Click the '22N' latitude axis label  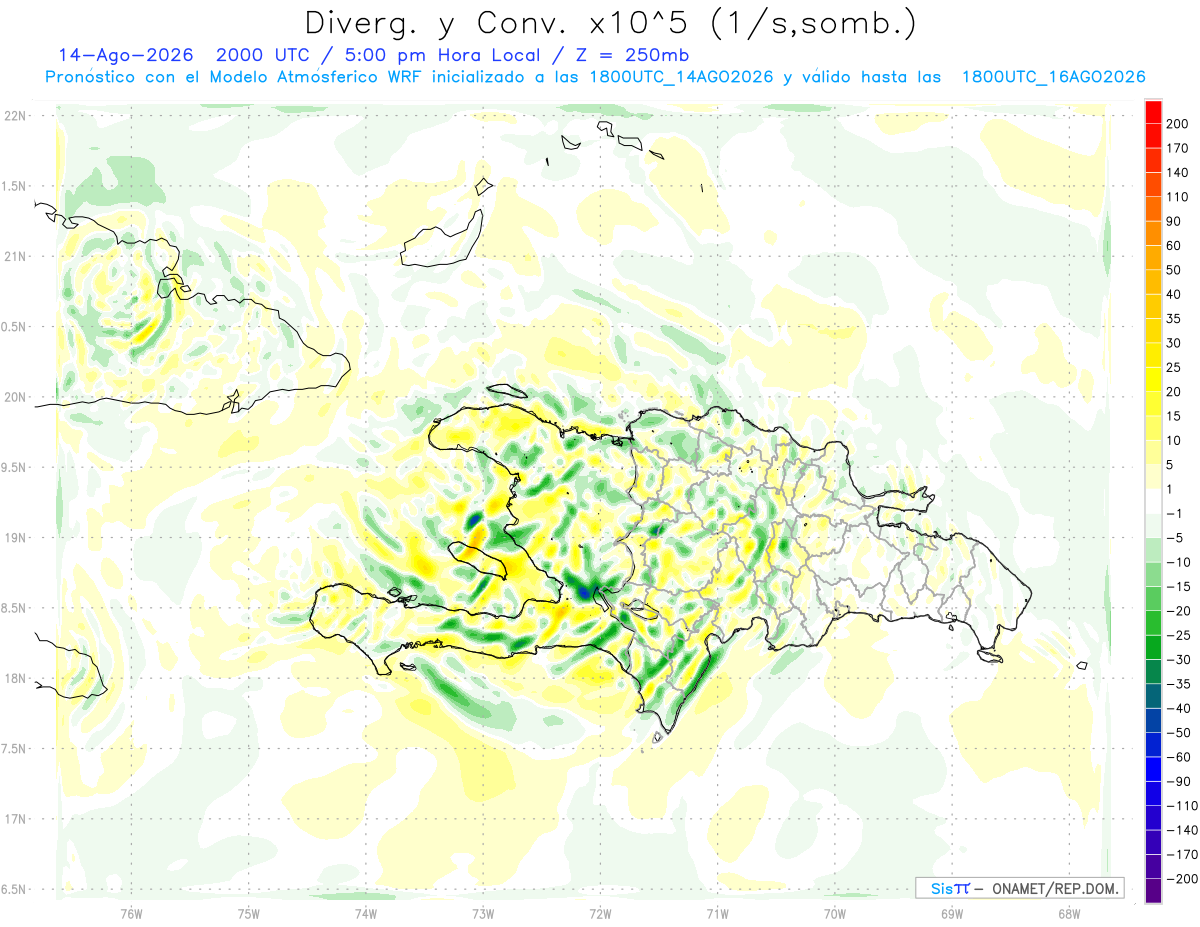[x=14, y=115]
